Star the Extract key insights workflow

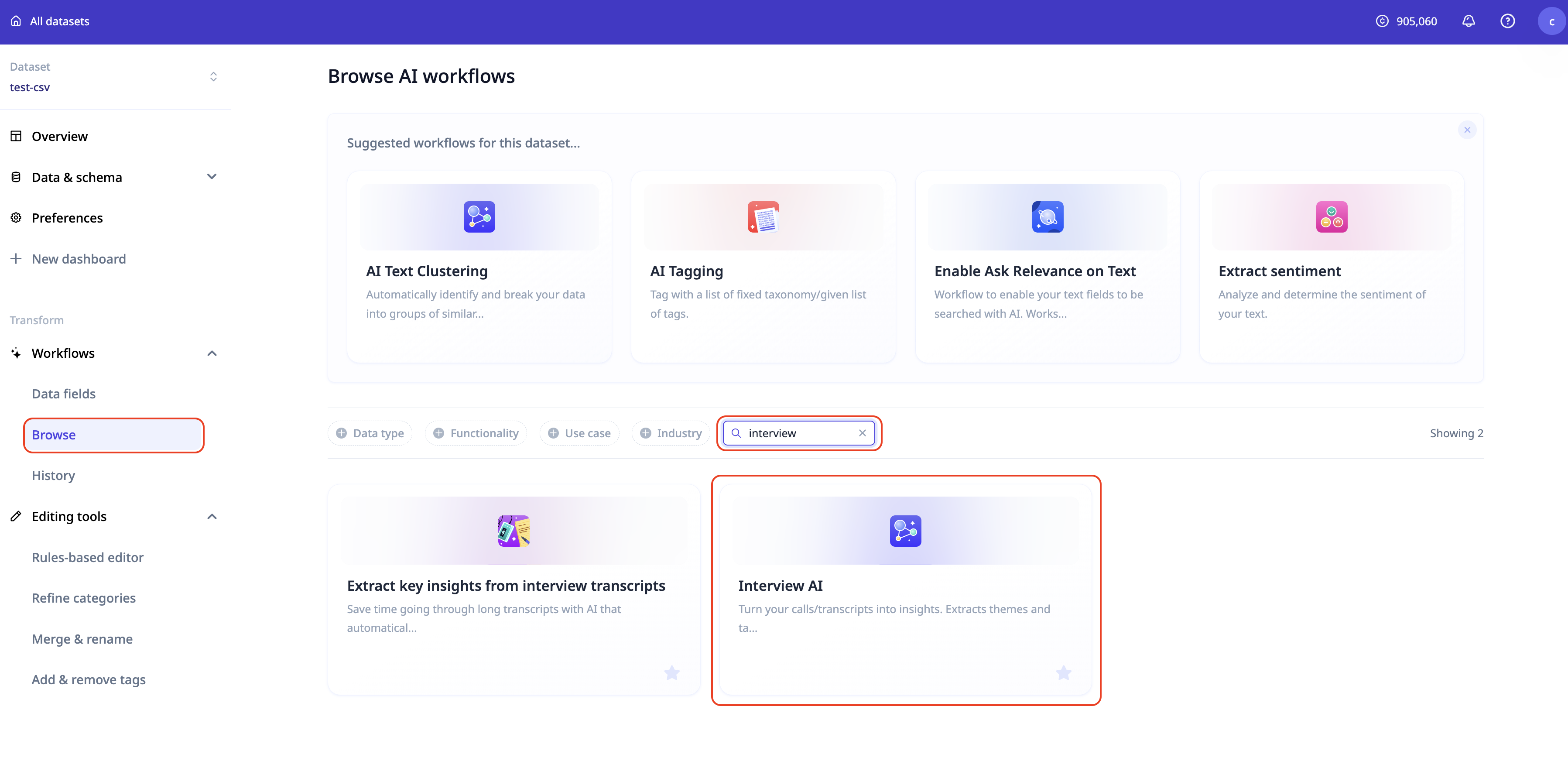click(671, 672)
